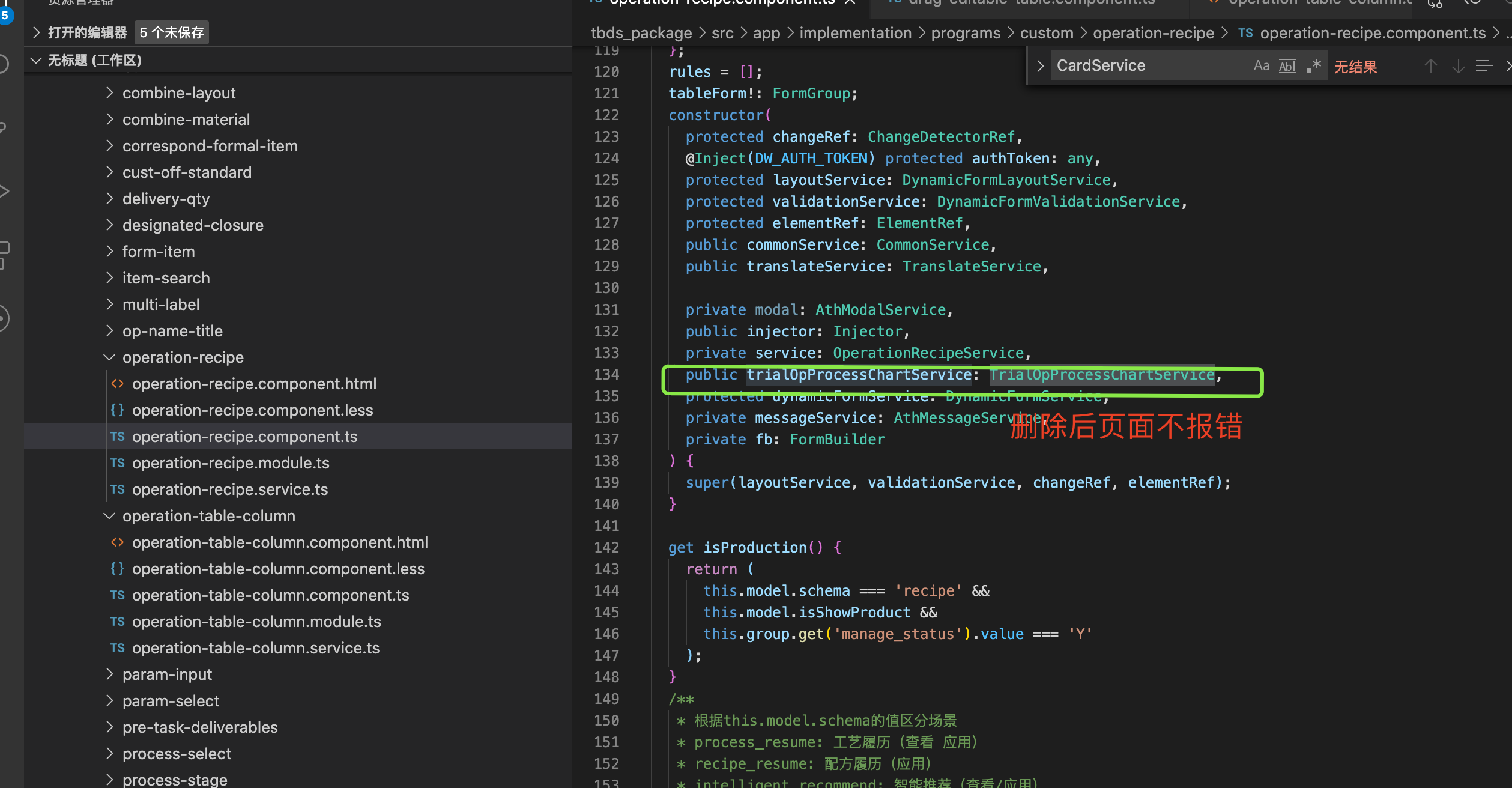The height and width of the screenshot is (788, 1512).
Task: Open operation-table-column.component.less file
Action: [x=278, y=569]
